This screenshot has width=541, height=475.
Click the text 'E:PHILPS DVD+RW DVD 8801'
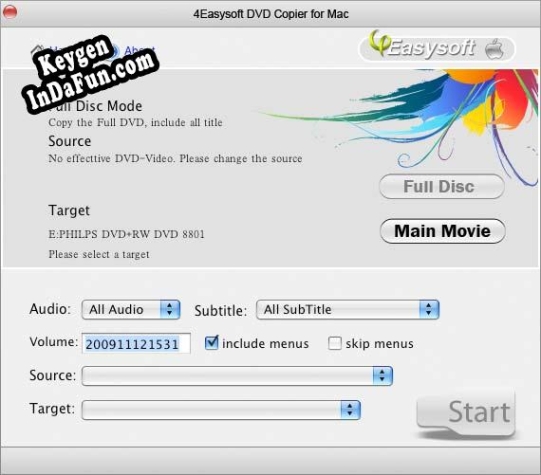pos(127,234)
